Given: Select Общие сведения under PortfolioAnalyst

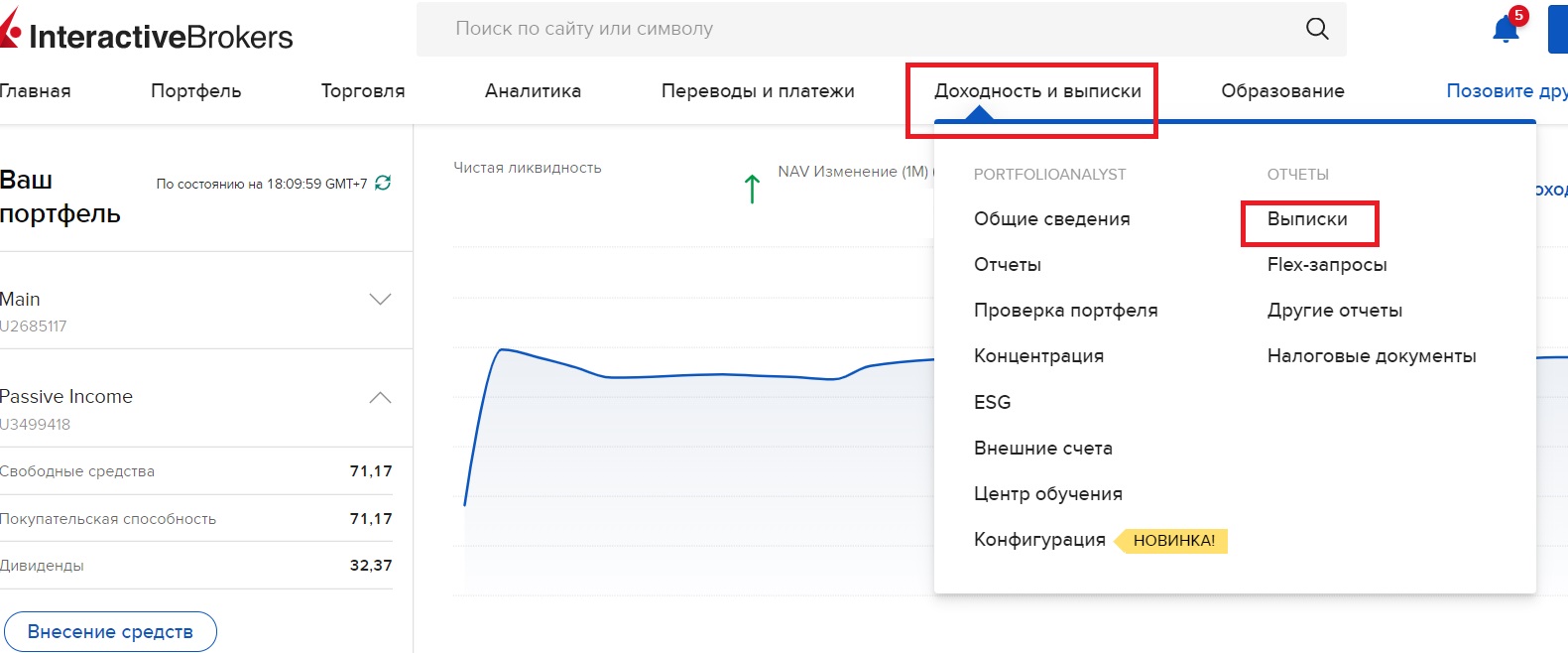Looking at the screenshot, I should click(x=1051, y=219).
